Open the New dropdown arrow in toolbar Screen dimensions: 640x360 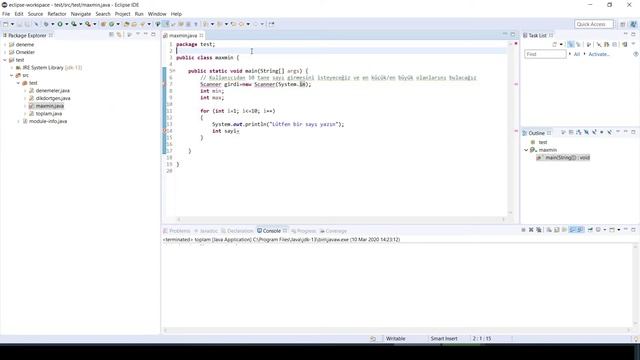(x=12, y=24)
